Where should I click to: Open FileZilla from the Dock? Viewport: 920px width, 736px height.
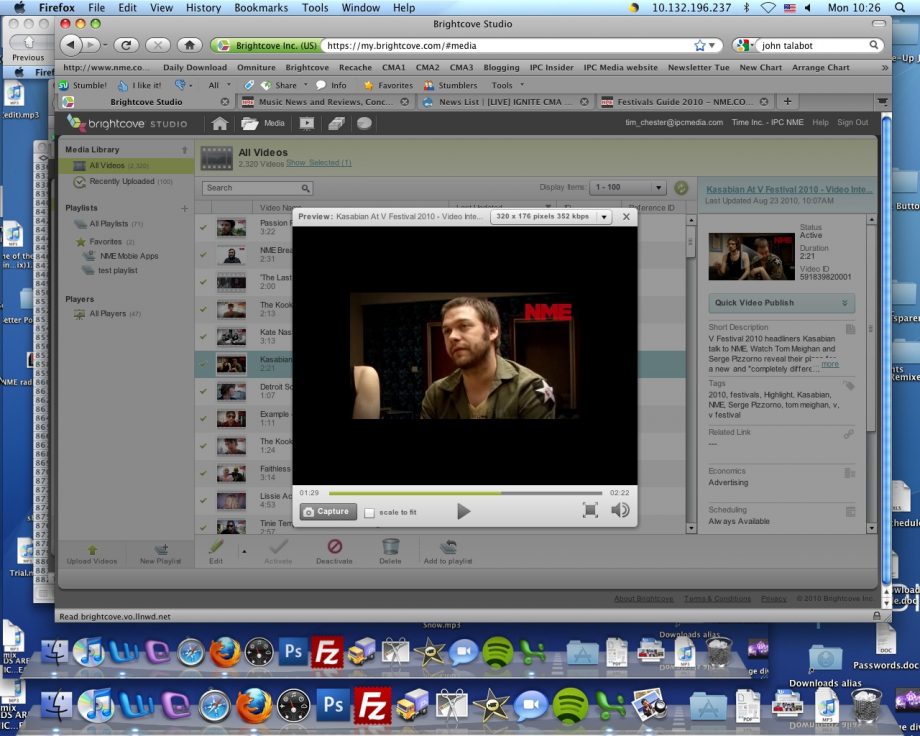372,705
